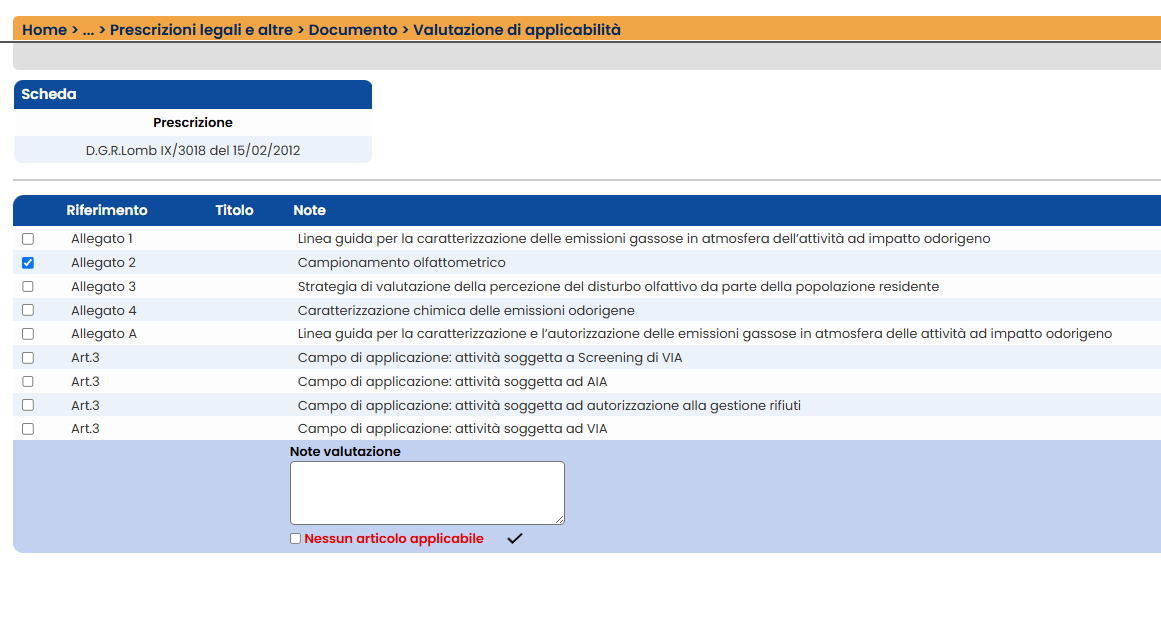Viewport: 1161px width, 617px height.
Task: Click the Titolo column header
Action: (x=234, y=210)
